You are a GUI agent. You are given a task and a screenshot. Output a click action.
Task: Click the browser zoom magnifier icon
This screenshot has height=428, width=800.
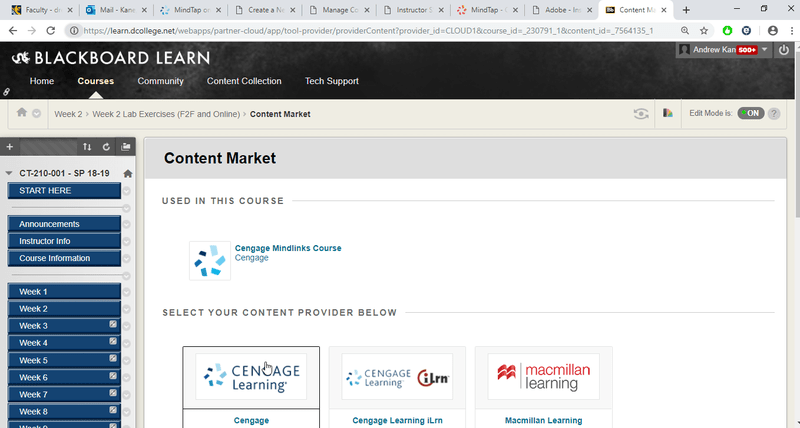[x=685, y=31]
